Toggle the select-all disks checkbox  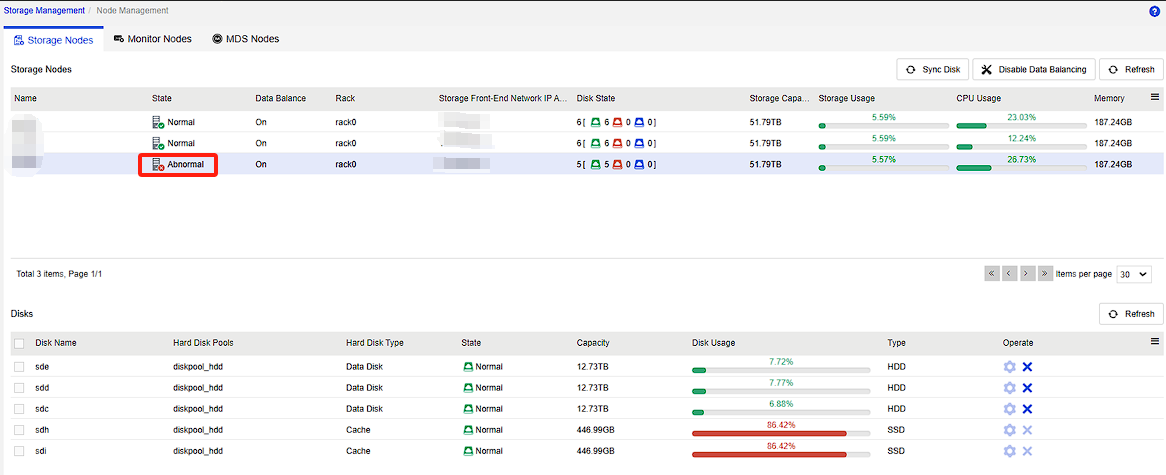point(19,343)
